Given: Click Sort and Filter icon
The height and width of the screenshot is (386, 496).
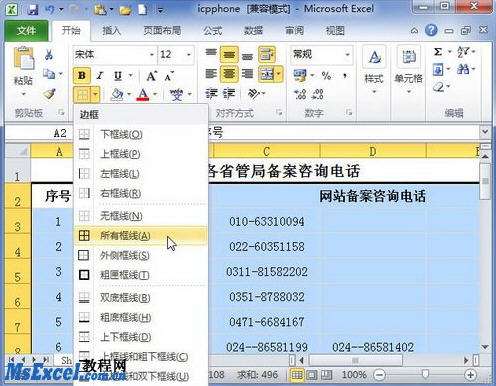Looking at the screenshot, I should (x=463, y=52).
